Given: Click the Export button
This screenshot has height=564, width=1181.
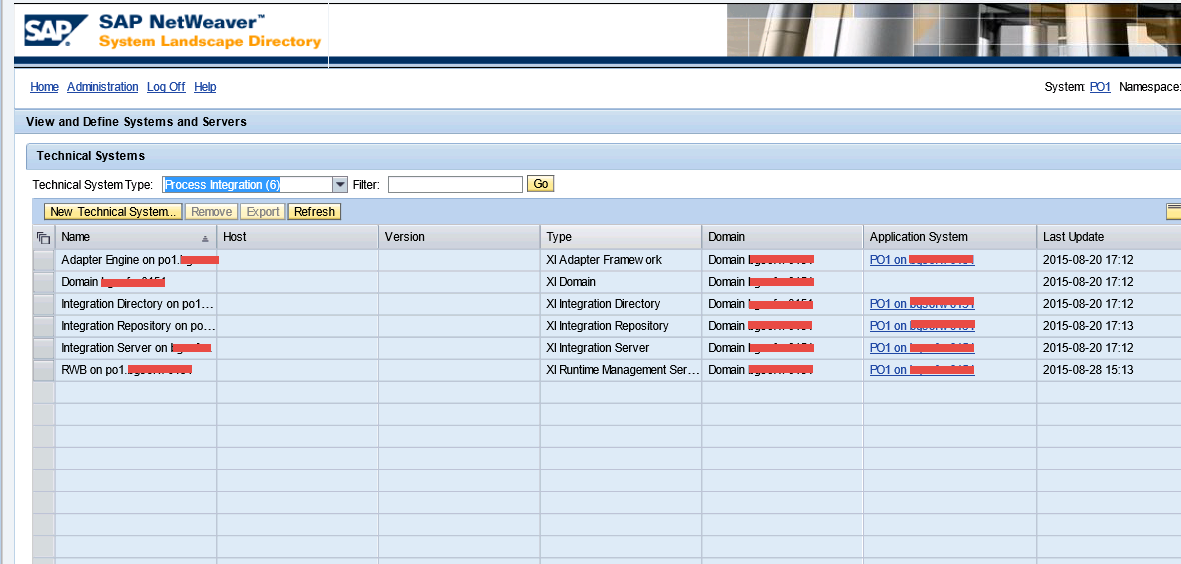Looking at the screenshot, I should coord(264,212).
